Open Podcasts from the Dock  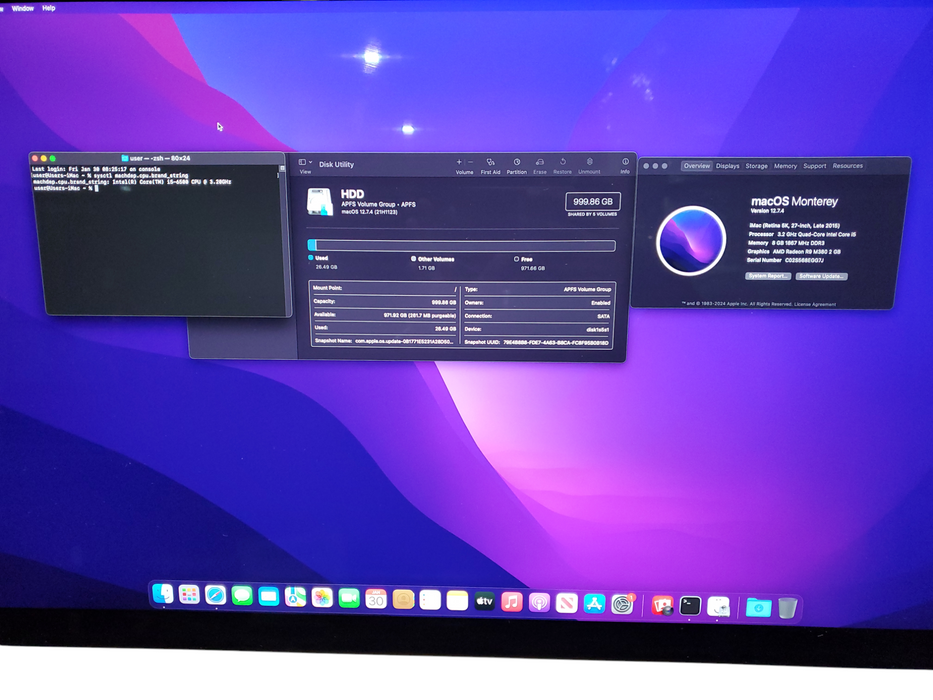click(x=539, y=602)
